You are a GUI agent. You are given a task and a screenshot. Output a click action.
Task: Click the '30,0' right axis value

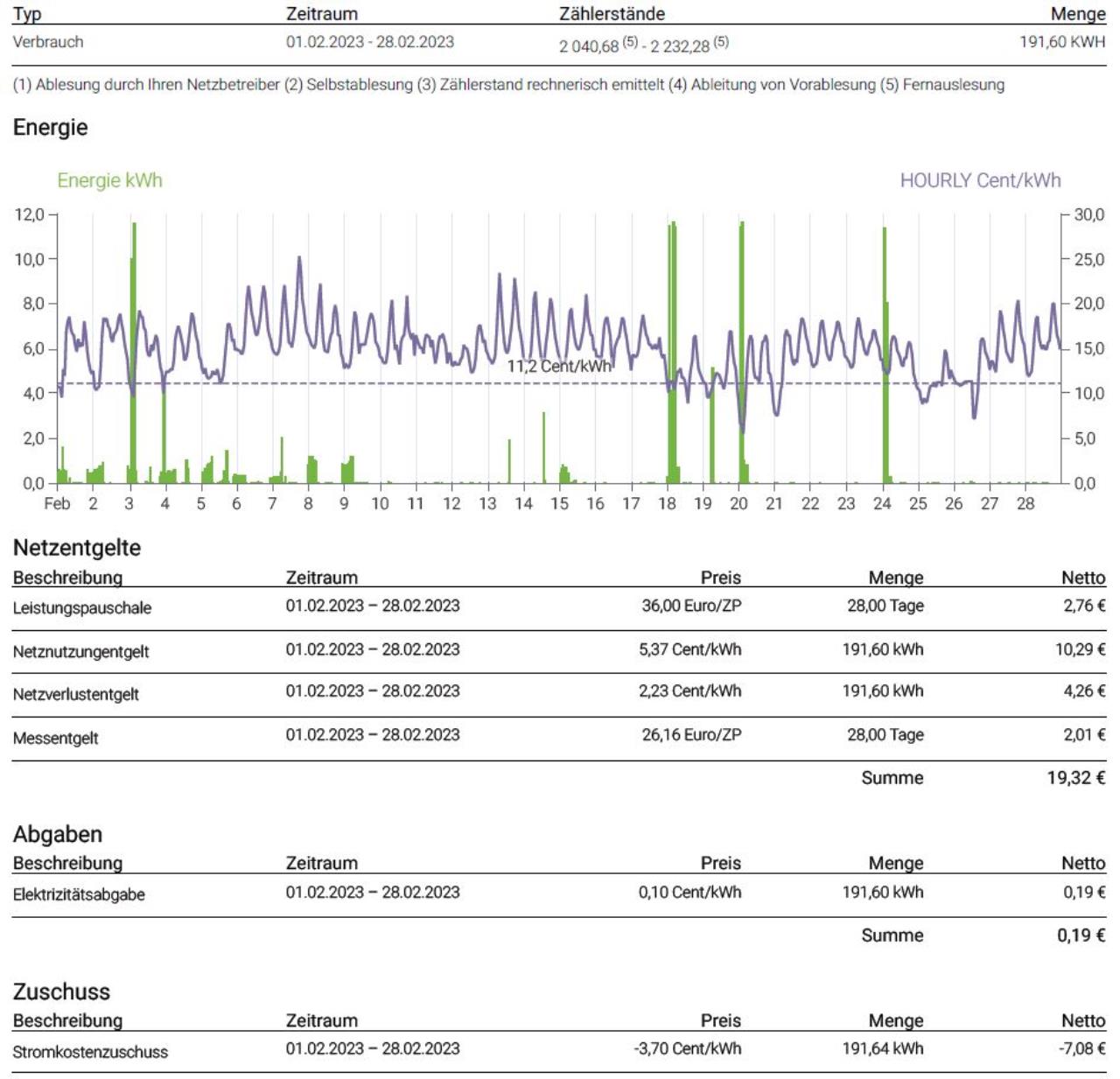(1088, 214)
